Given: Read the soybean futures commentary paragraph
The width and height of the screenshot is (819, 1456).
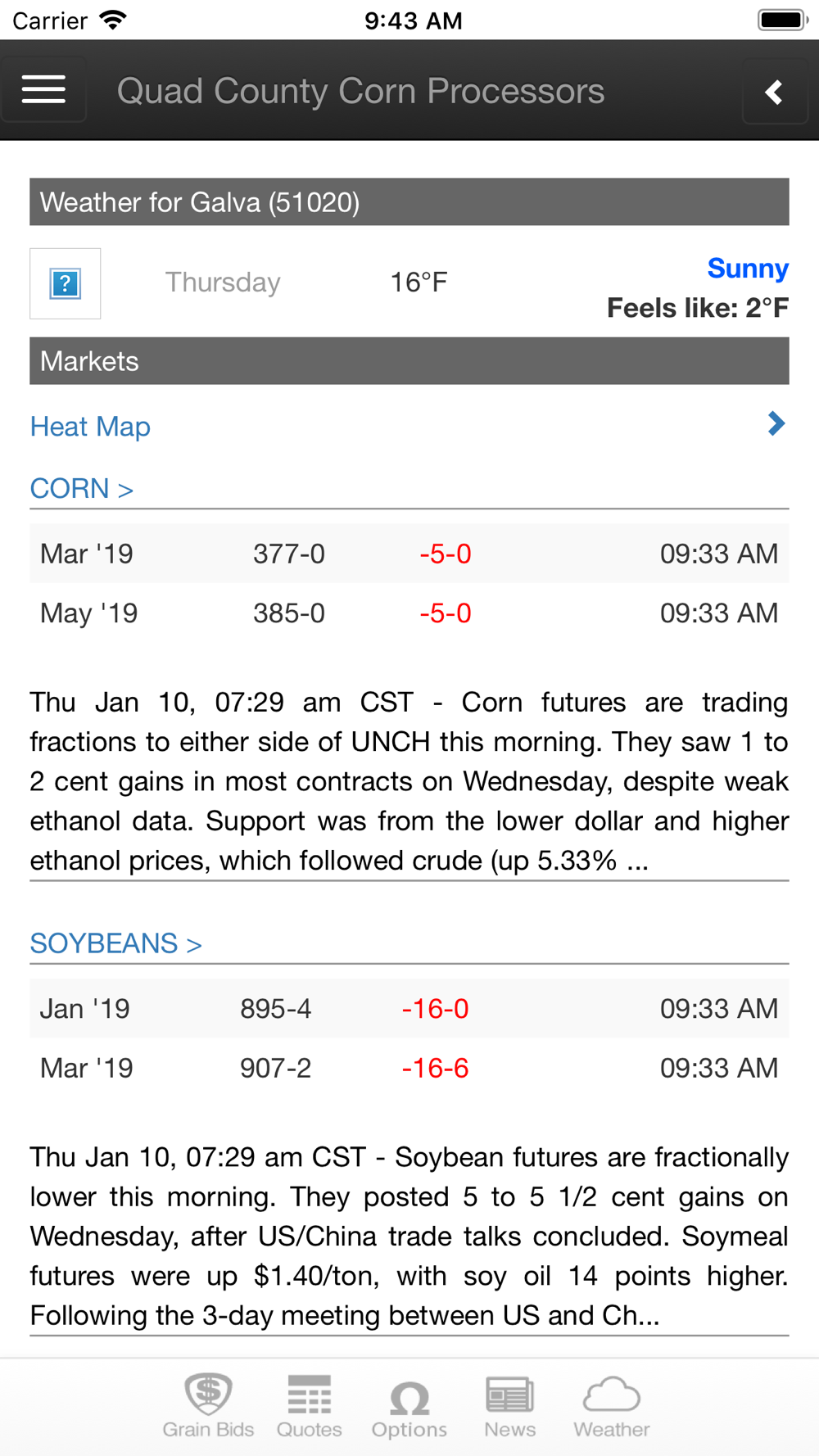Looking at the screenshot, I should [409, 1236].
